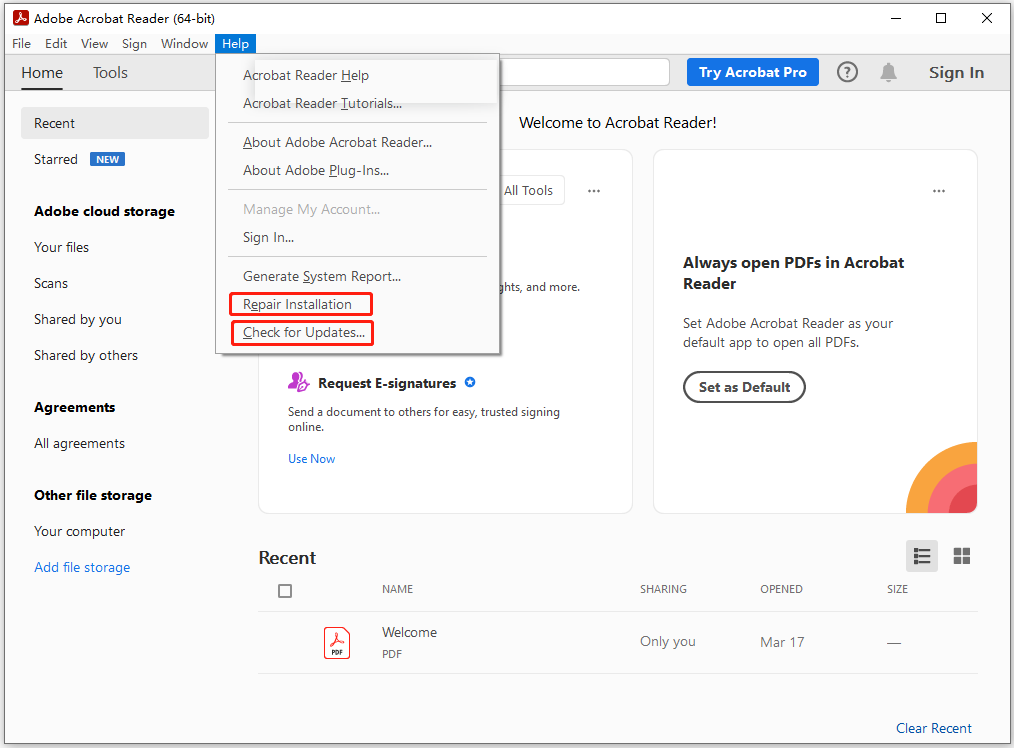Select About Adobe Plug-Ins...

316,171
